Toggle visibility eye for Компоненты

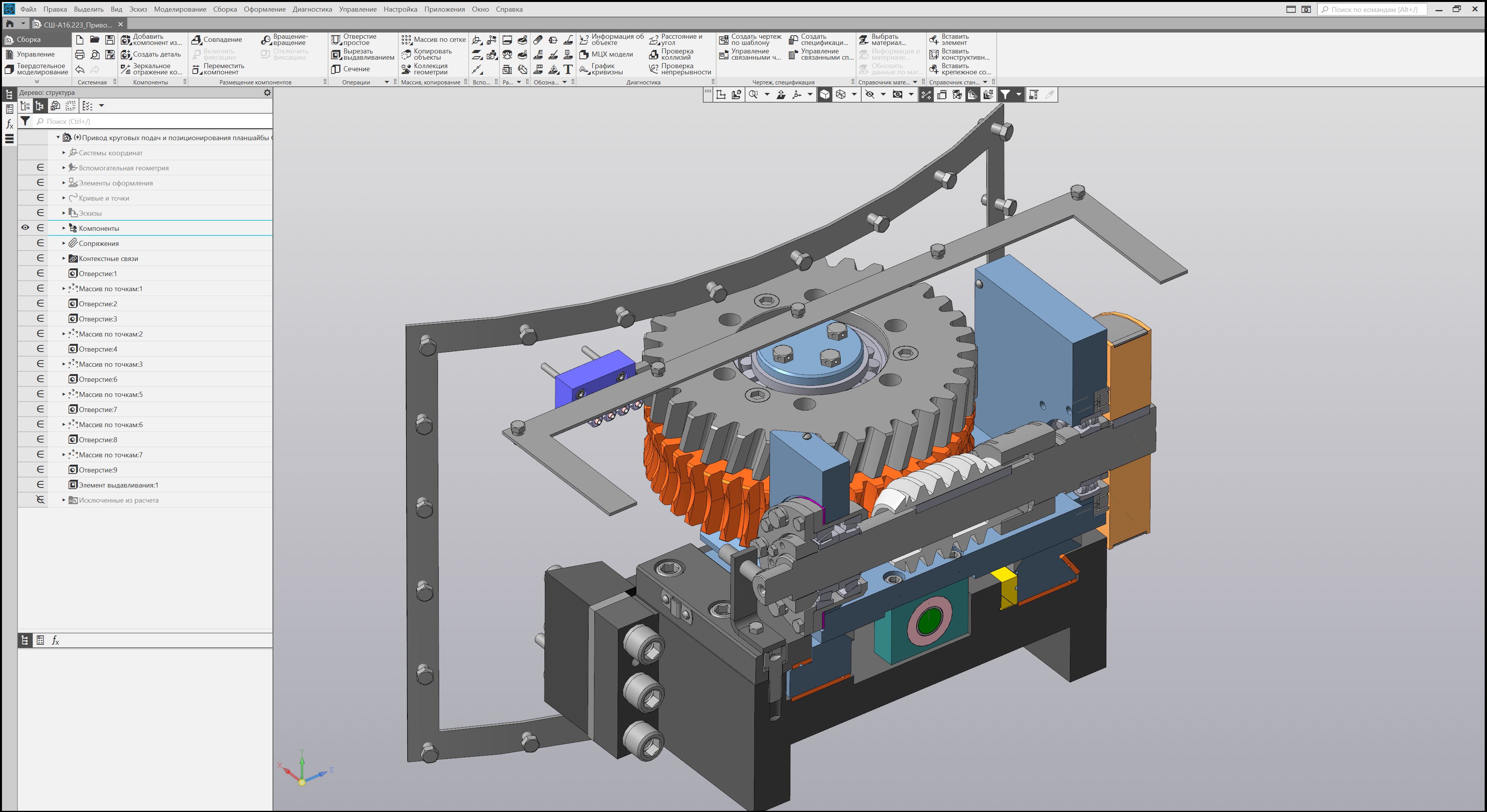click(x=26, y=228)
